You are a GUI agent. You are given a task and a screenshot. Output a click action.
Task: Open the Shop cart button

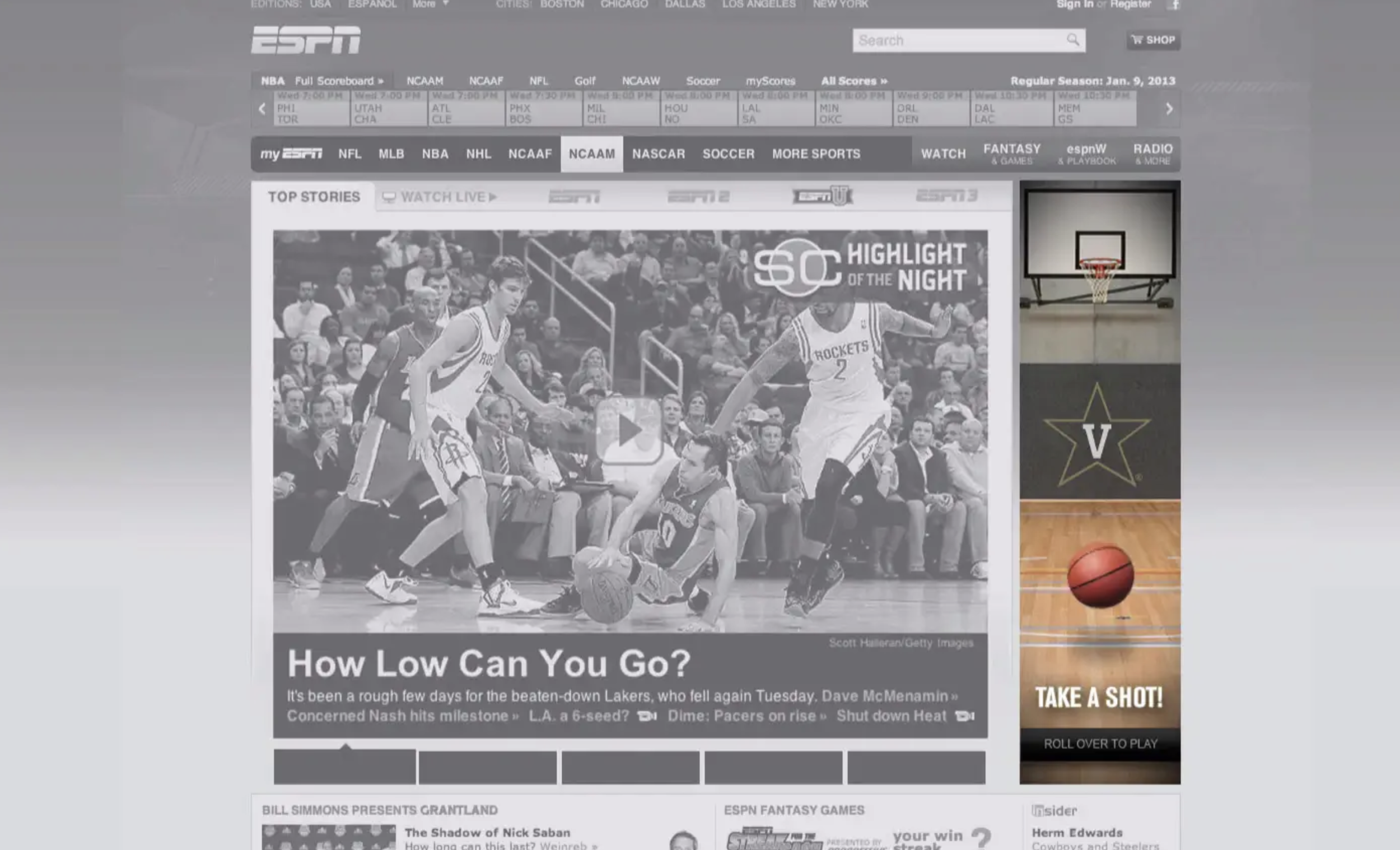point(1154,40)
